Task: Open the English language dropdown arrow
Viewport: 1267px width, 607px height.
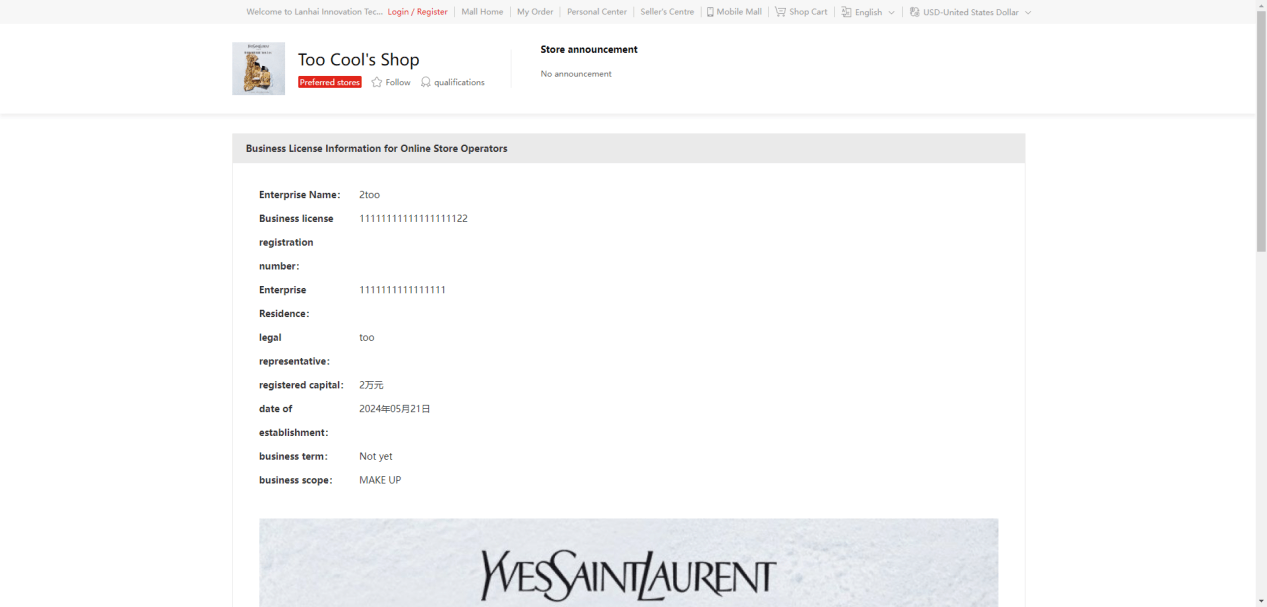Action: 891,13
